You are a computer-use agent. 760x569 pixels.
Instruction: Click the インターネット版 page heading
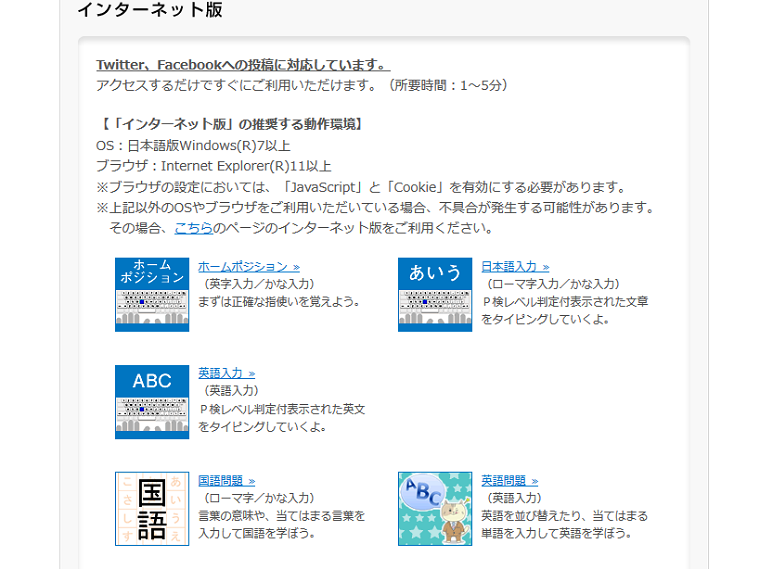pyautogui.click(x=150, y=11)
